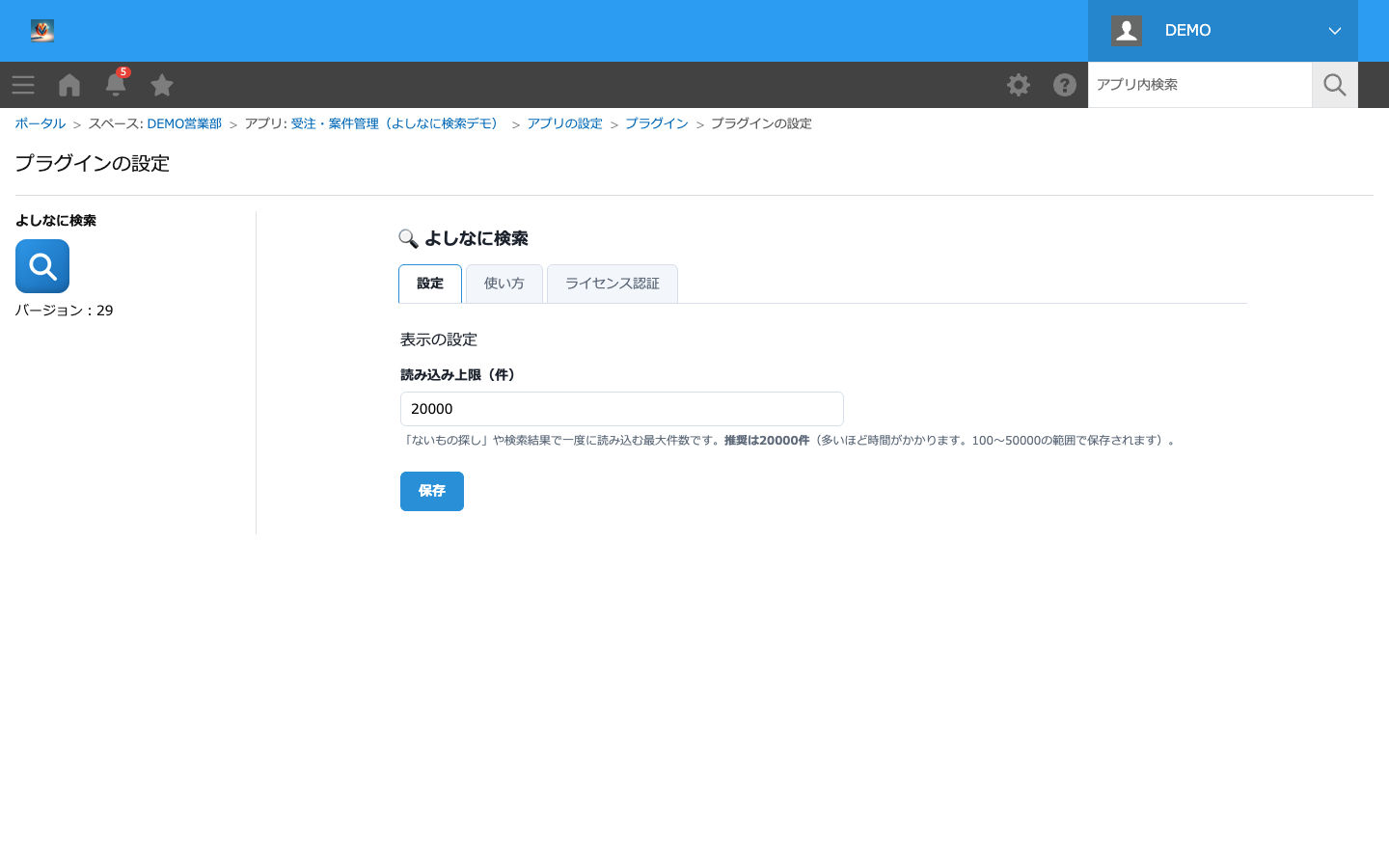Open bookmarks star icon
Viewport: 1389px width, 868px height.
point(162,85)
